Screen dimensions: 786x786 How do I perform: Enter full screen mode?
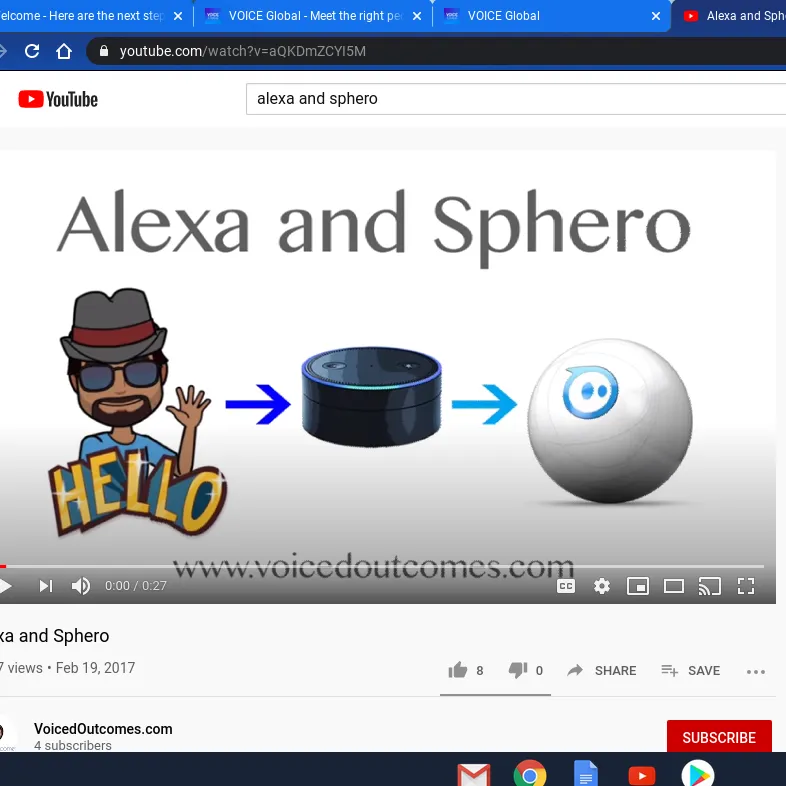(746, 586)
